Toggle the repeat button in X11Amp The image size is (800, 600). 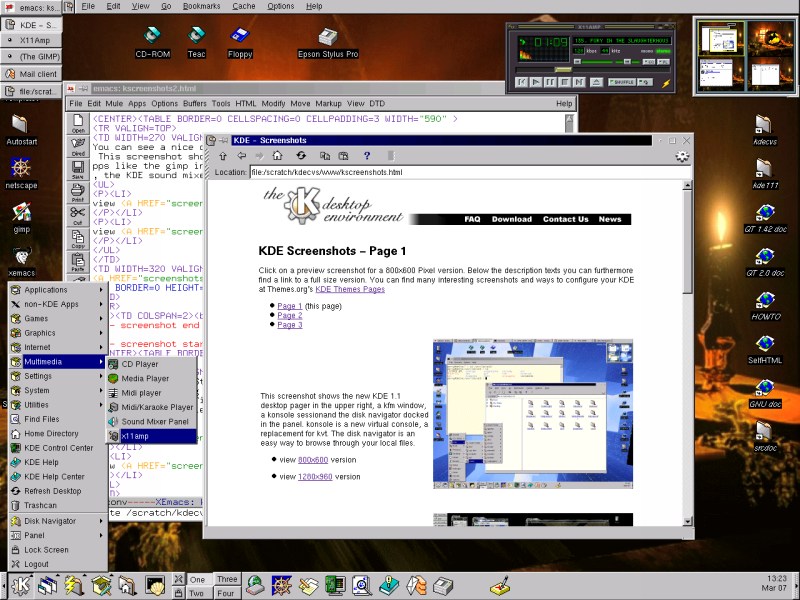click(x=645, y=82)
